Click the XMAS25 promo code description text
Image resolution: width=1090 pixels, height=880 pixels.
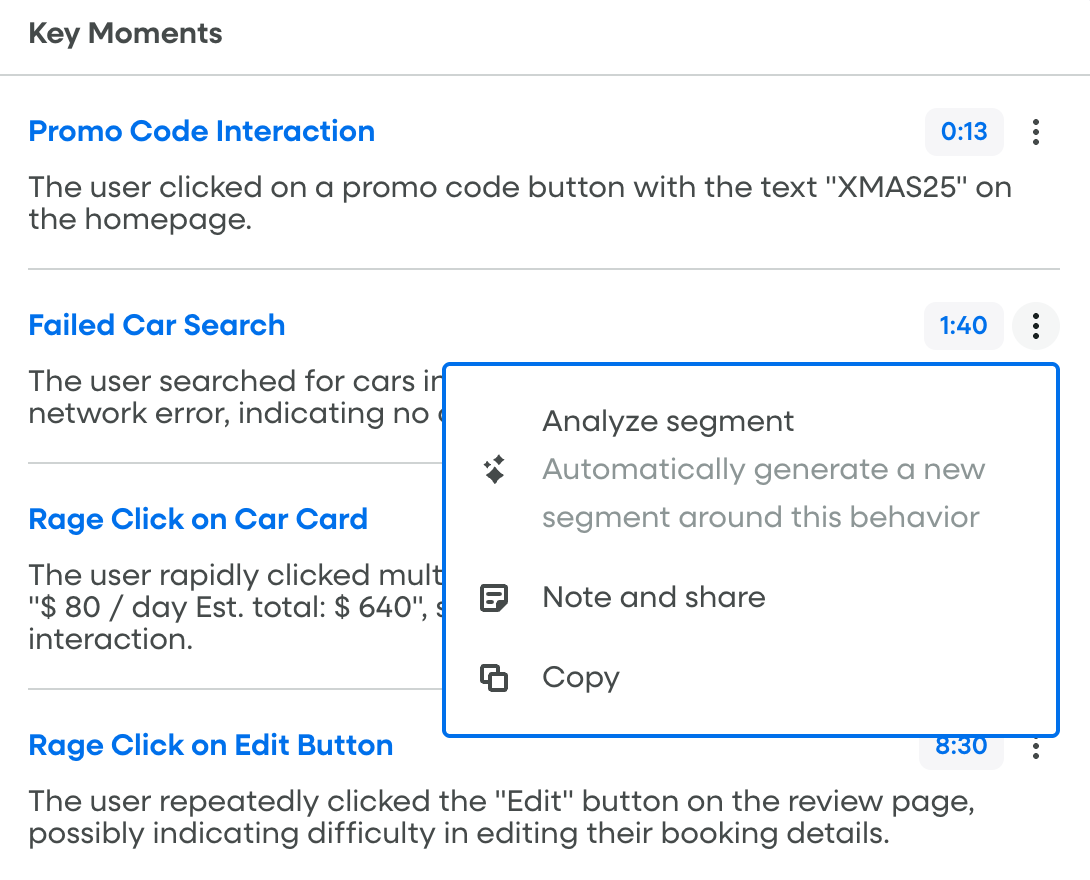(520, 203)
